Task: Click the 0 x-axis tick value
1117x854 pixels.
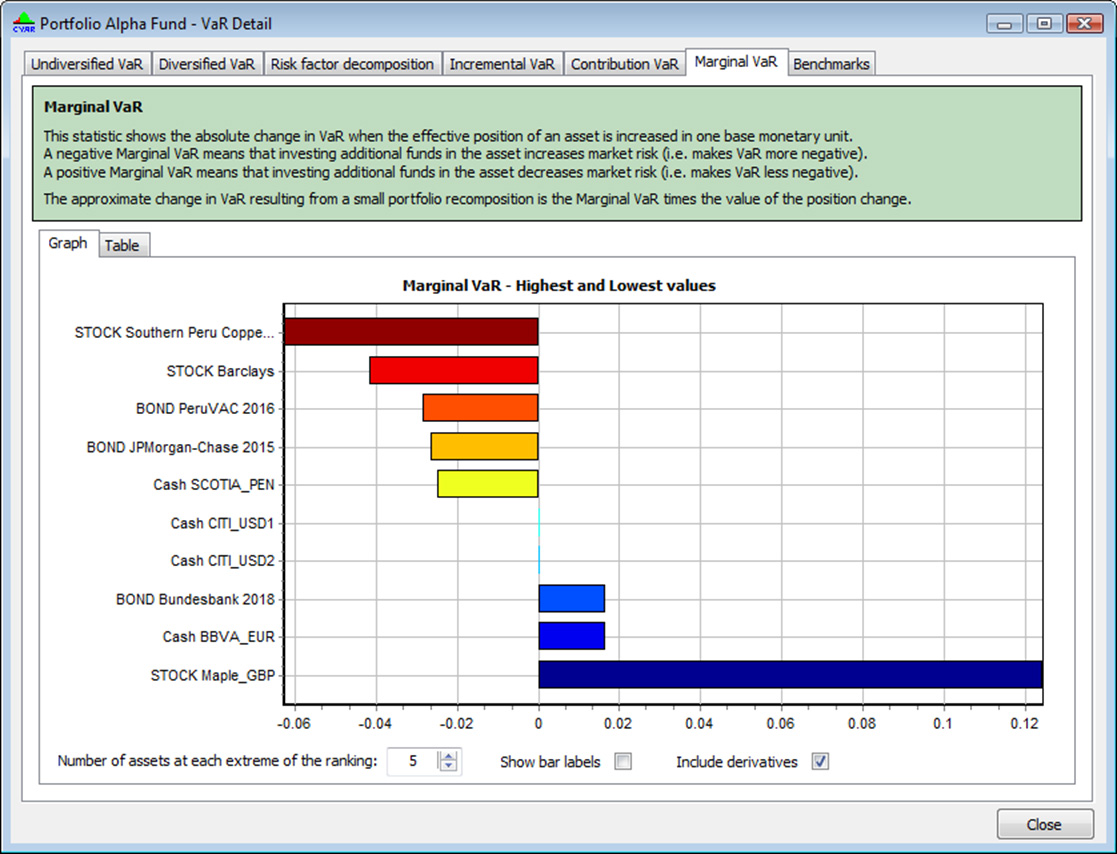Action: point(539,724)
